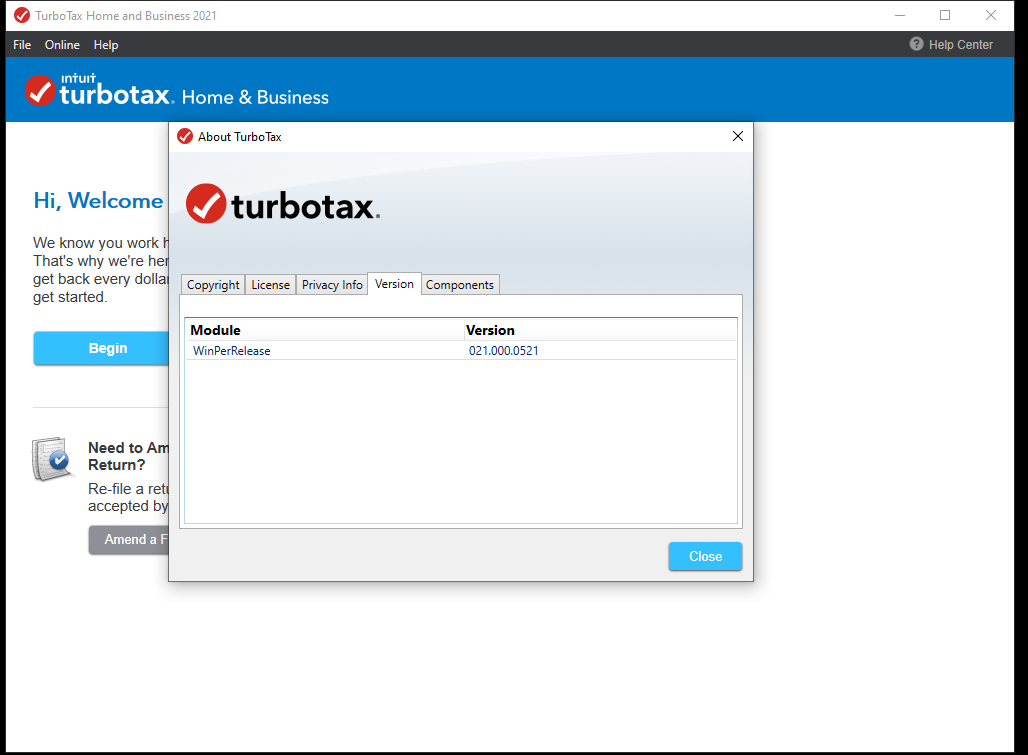Click the TurboTax logo in About dialog
Image resolution: width=1028 pixels, height=755 pixels.
click(283, 204)
